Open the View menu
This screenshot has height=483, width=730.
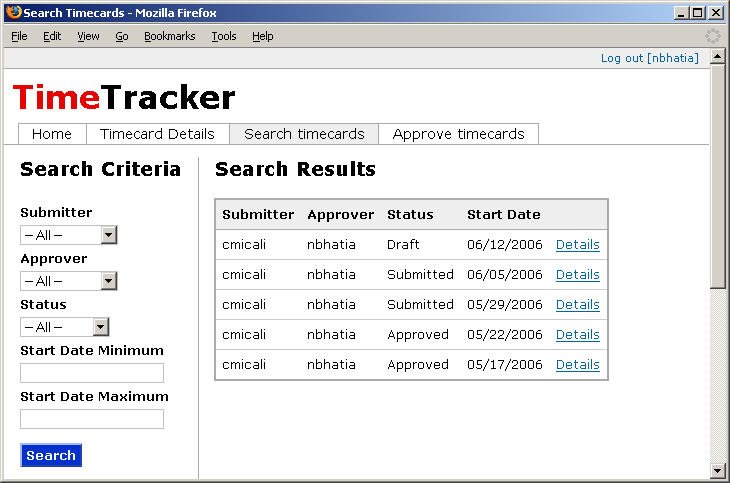pos(88,36)
